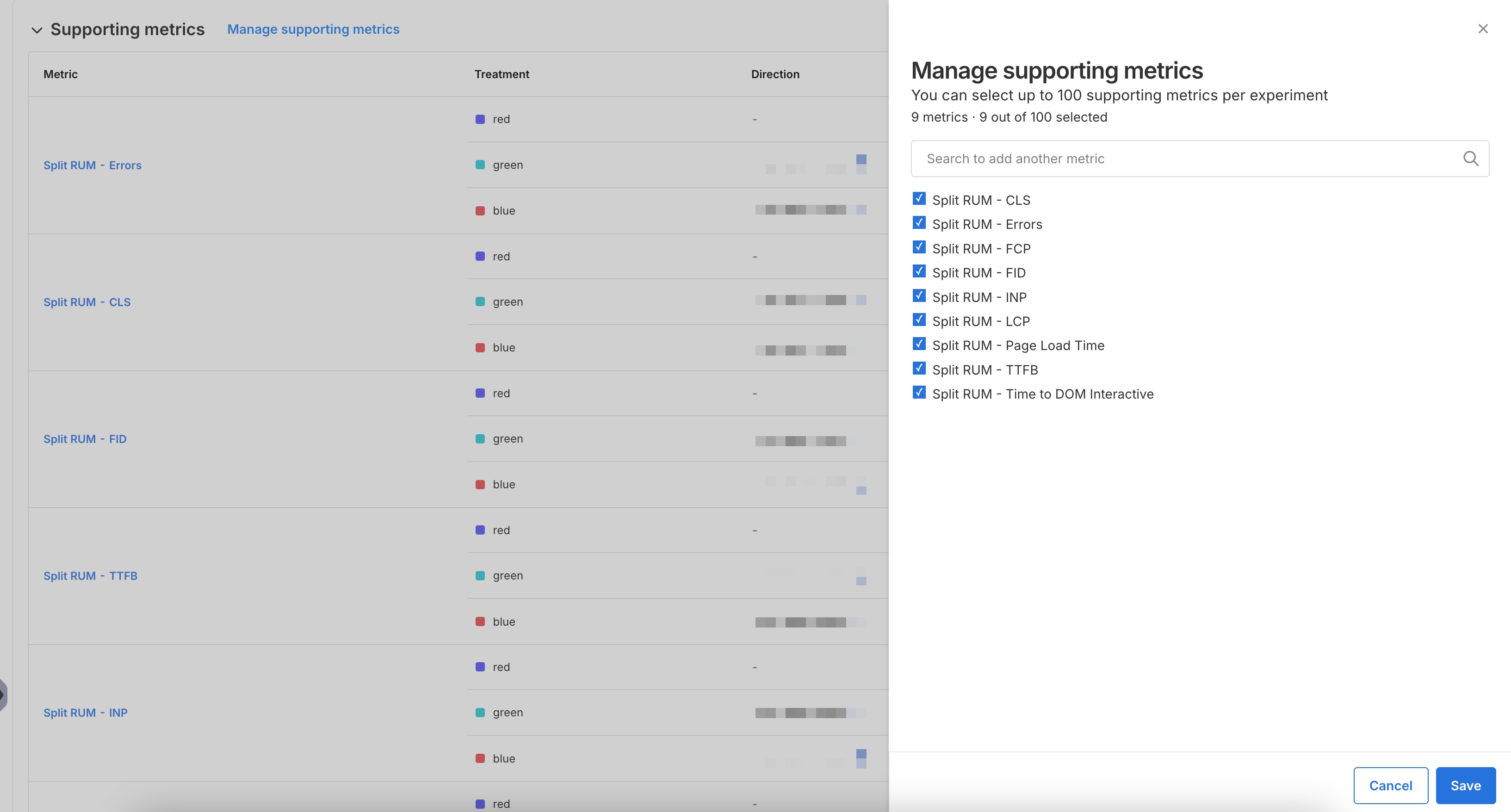Uncheck Split RUM - LCP metric
Image resolution: width=1511 pixels, height=812 pixels.
click(919, 320)
